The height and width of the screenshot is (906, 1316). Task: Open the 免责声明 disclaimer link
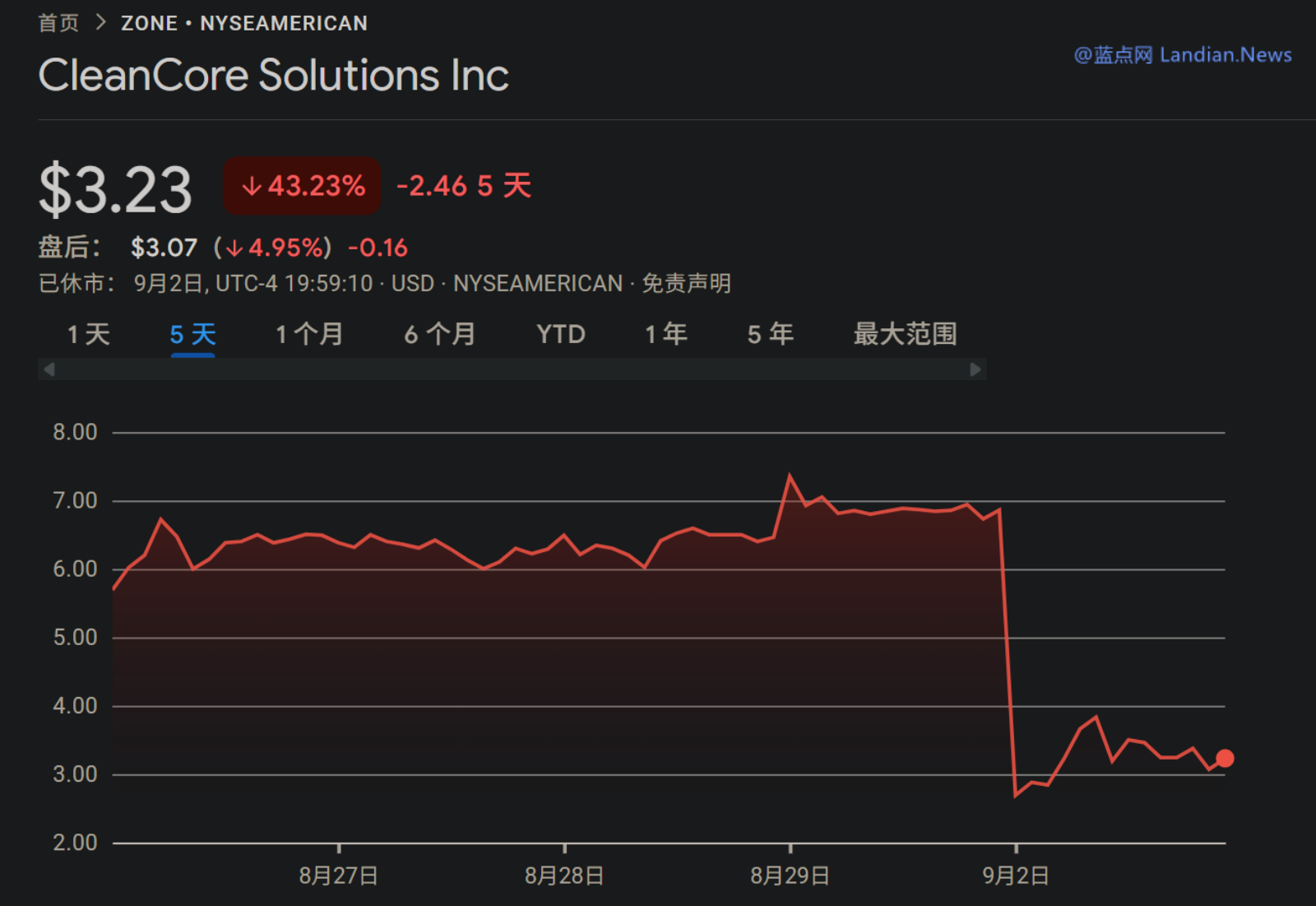686,284
